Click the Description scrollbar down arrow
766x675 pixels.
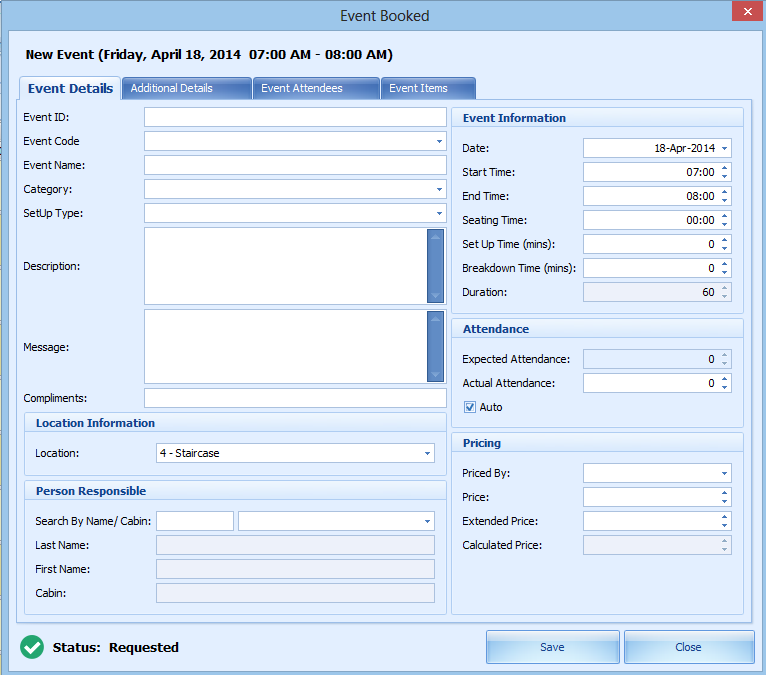click(x=435, y=295)
